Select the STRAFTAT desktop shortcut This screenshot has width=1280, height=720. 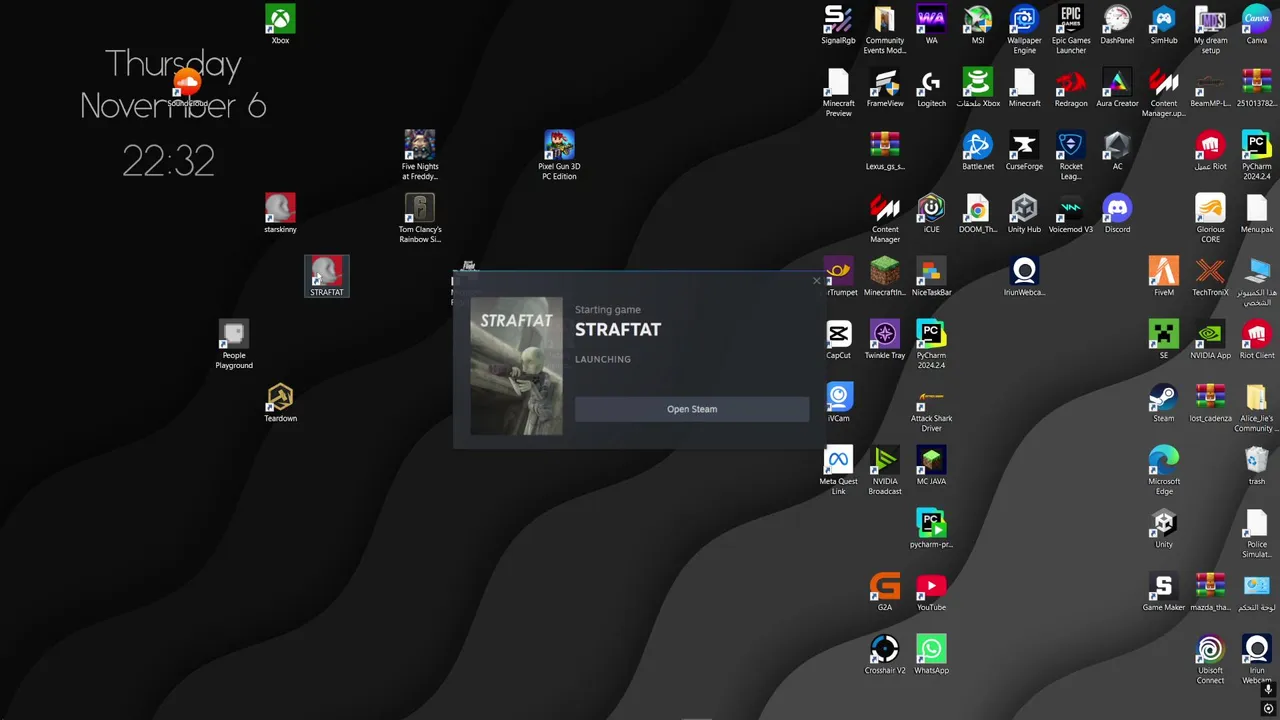[327, 276]
